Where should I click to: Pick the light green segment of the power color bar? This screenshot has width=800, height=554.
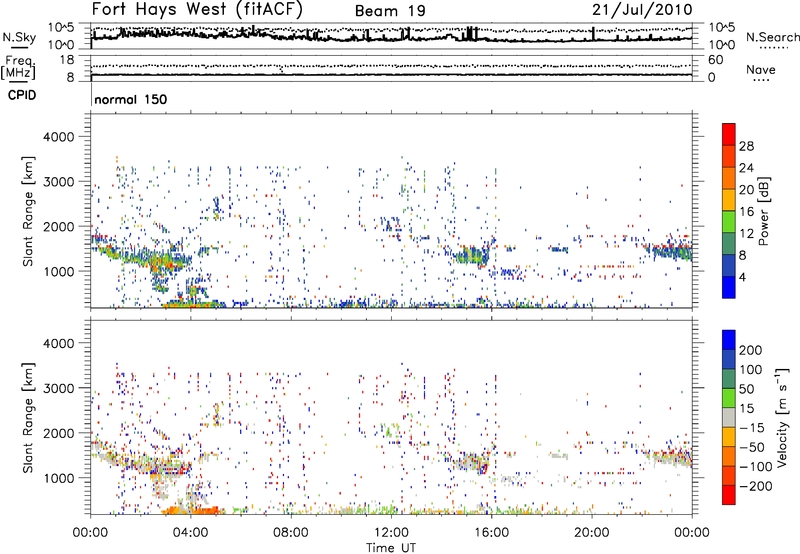tap(729, 222)
